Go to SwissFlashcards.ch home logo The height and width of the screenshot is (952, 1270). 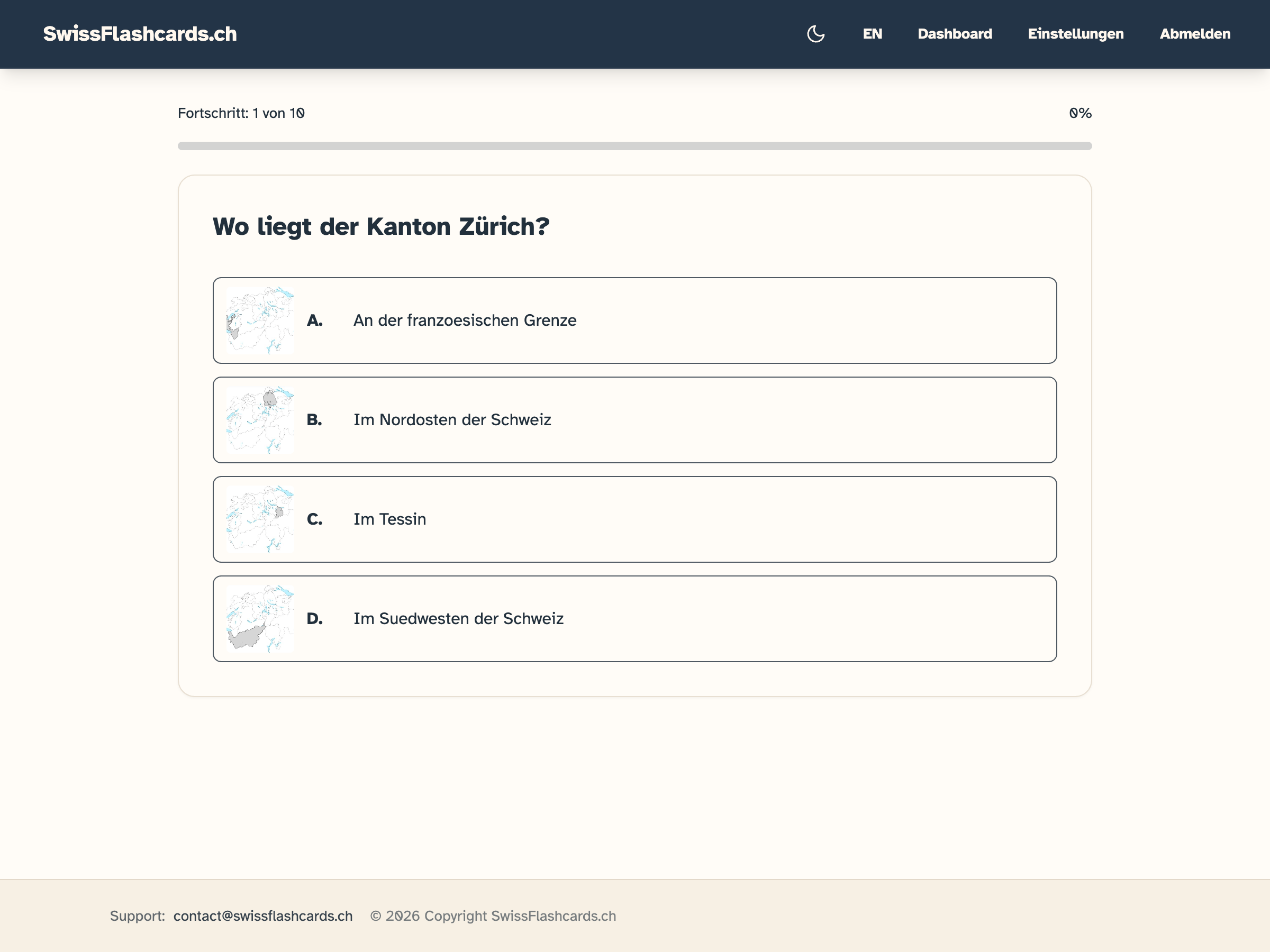pos(140,34)
